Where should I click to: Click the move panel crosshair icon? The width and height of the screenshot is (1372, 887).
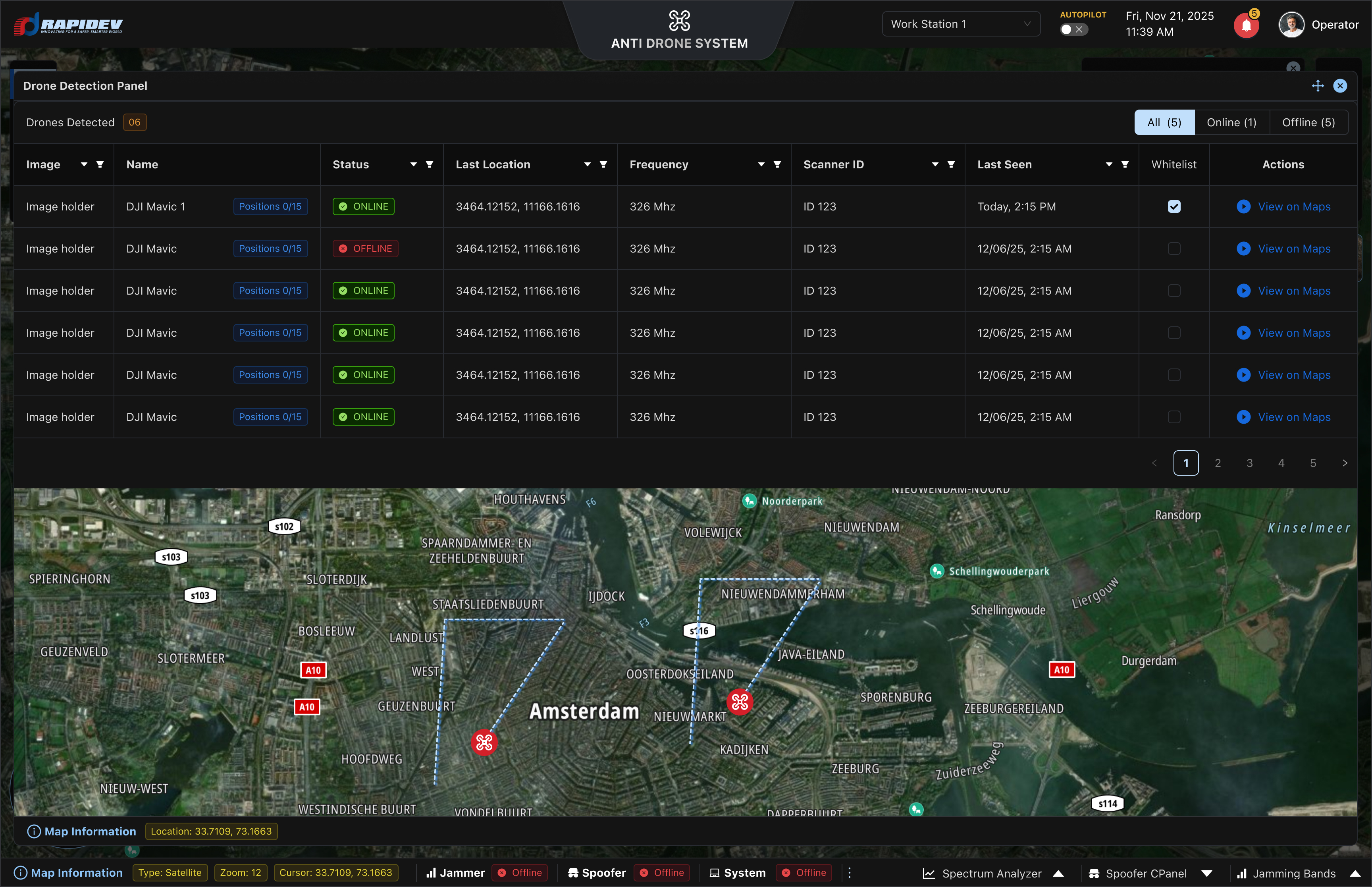pyautogui.click(x=1317, y=86)
